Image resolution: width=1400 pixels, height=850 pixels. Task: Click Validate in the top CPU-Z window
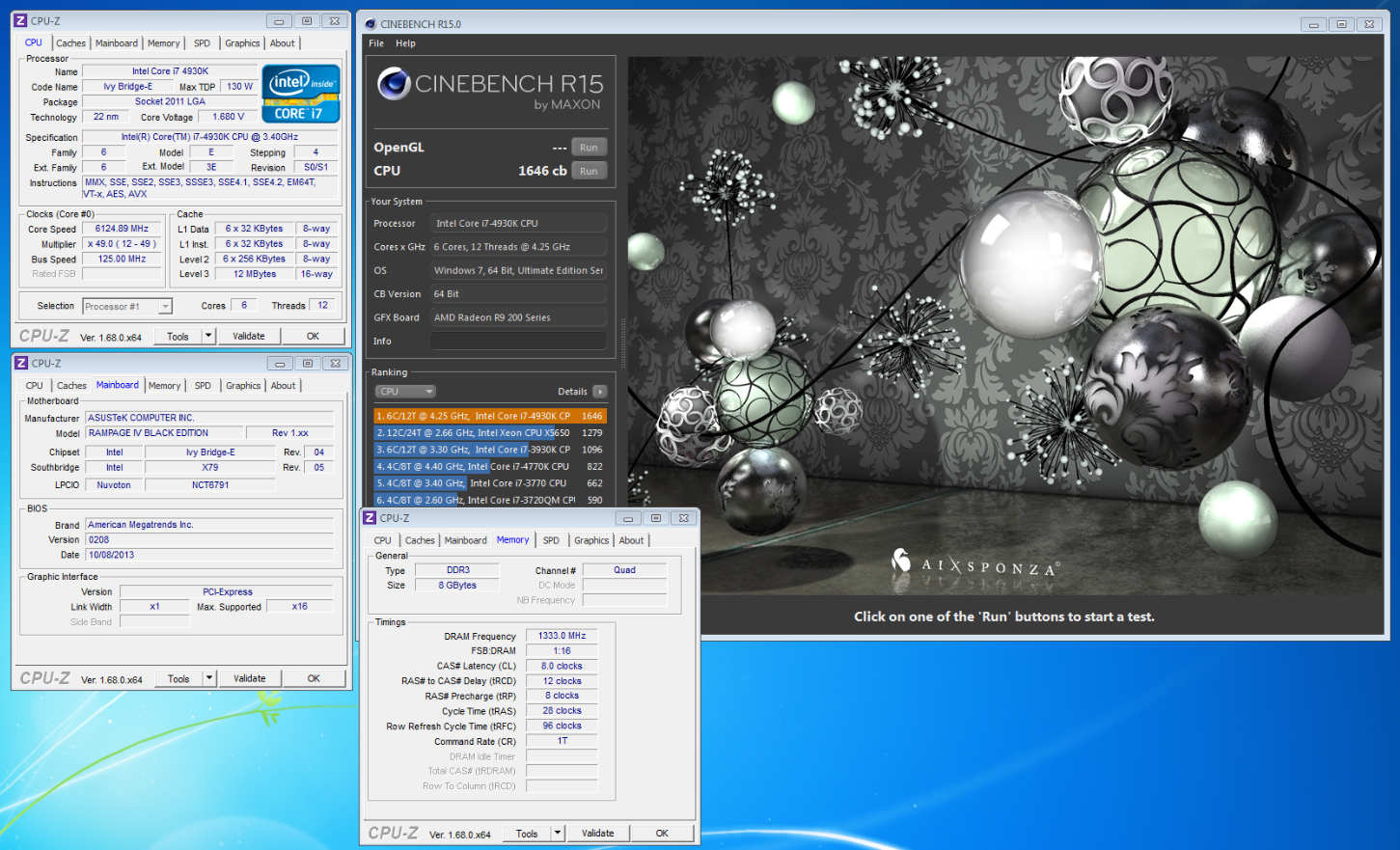pyautogui.click(x=249, y=336)
